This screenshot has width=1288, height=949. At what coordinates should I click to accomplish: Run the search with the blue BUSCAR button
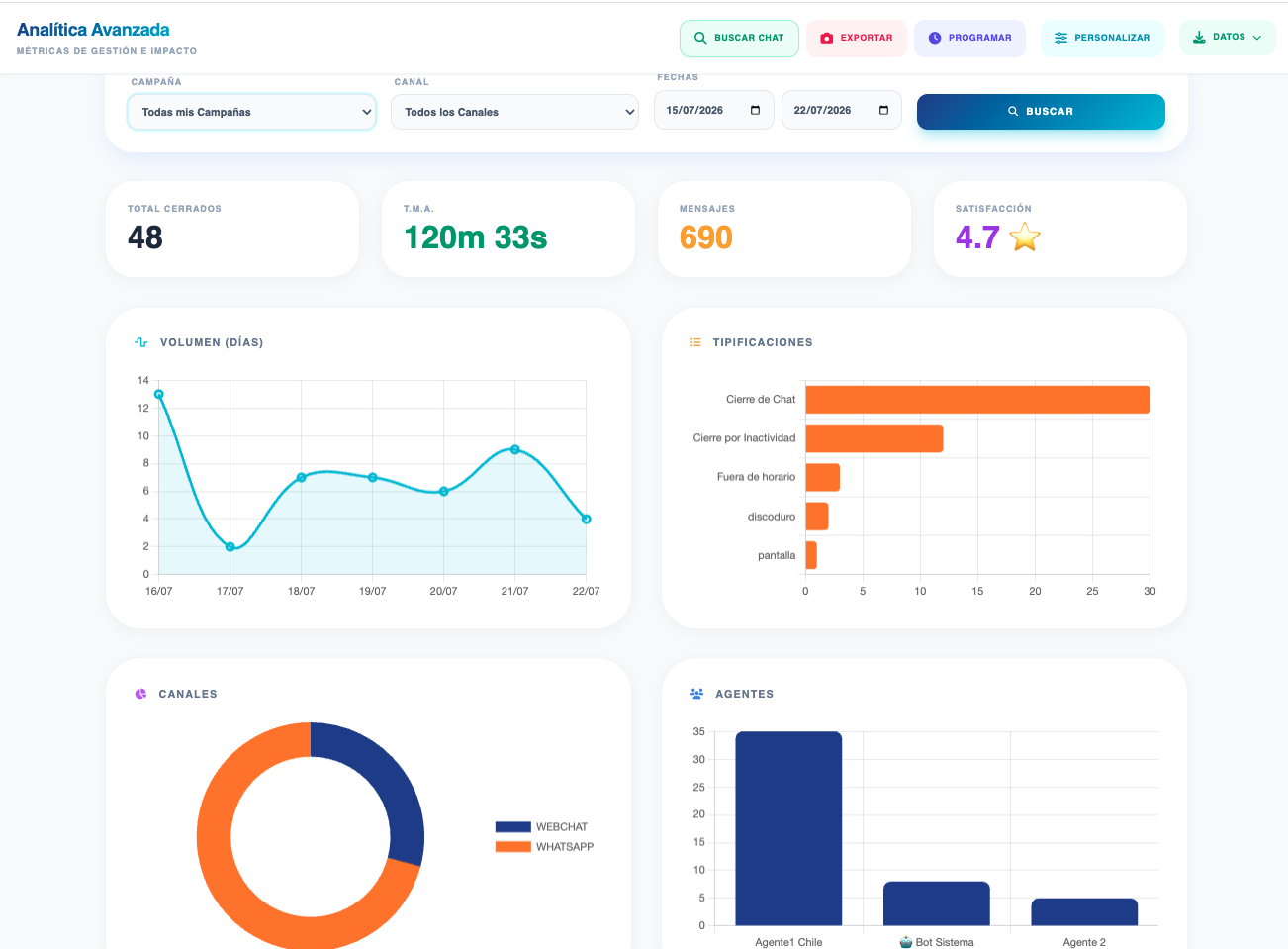point(1041,112)
